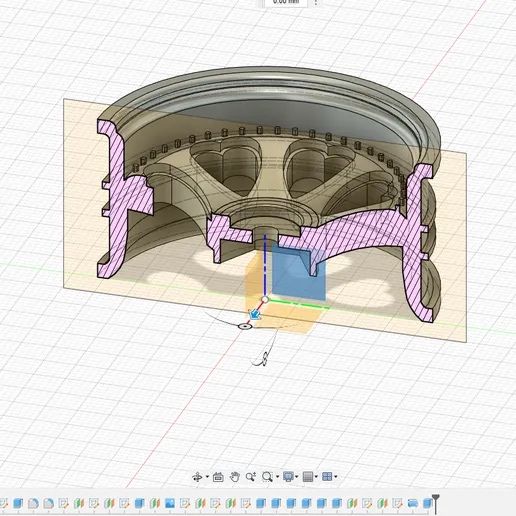Screen dimensions: 516x516
Task: Click the white origin point of the manipulator
Action: tap(265, 300)
